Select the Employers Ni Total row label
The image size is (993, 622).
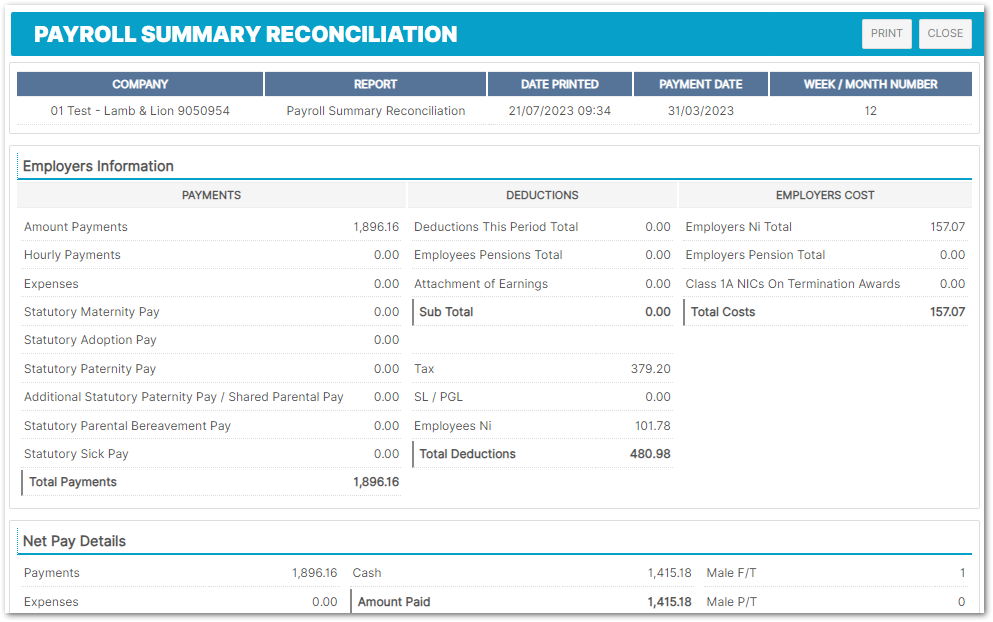[x=738, y=227]
